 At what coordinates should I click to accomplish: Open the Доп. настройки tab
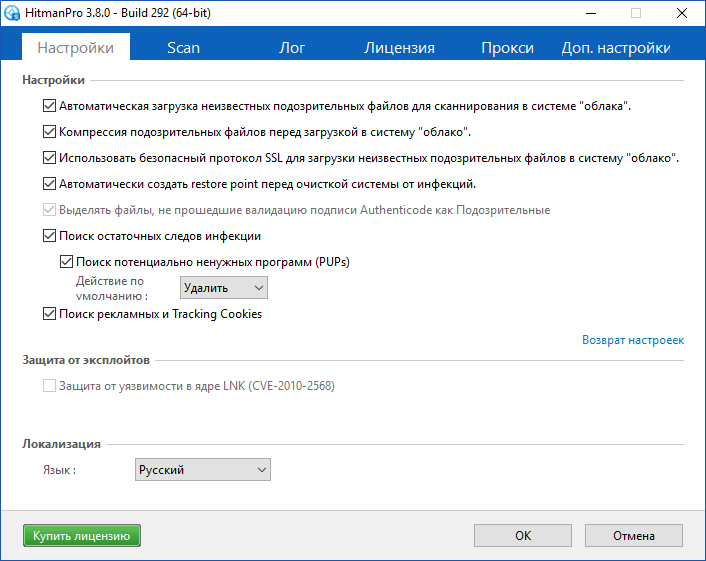pos(615,48)
